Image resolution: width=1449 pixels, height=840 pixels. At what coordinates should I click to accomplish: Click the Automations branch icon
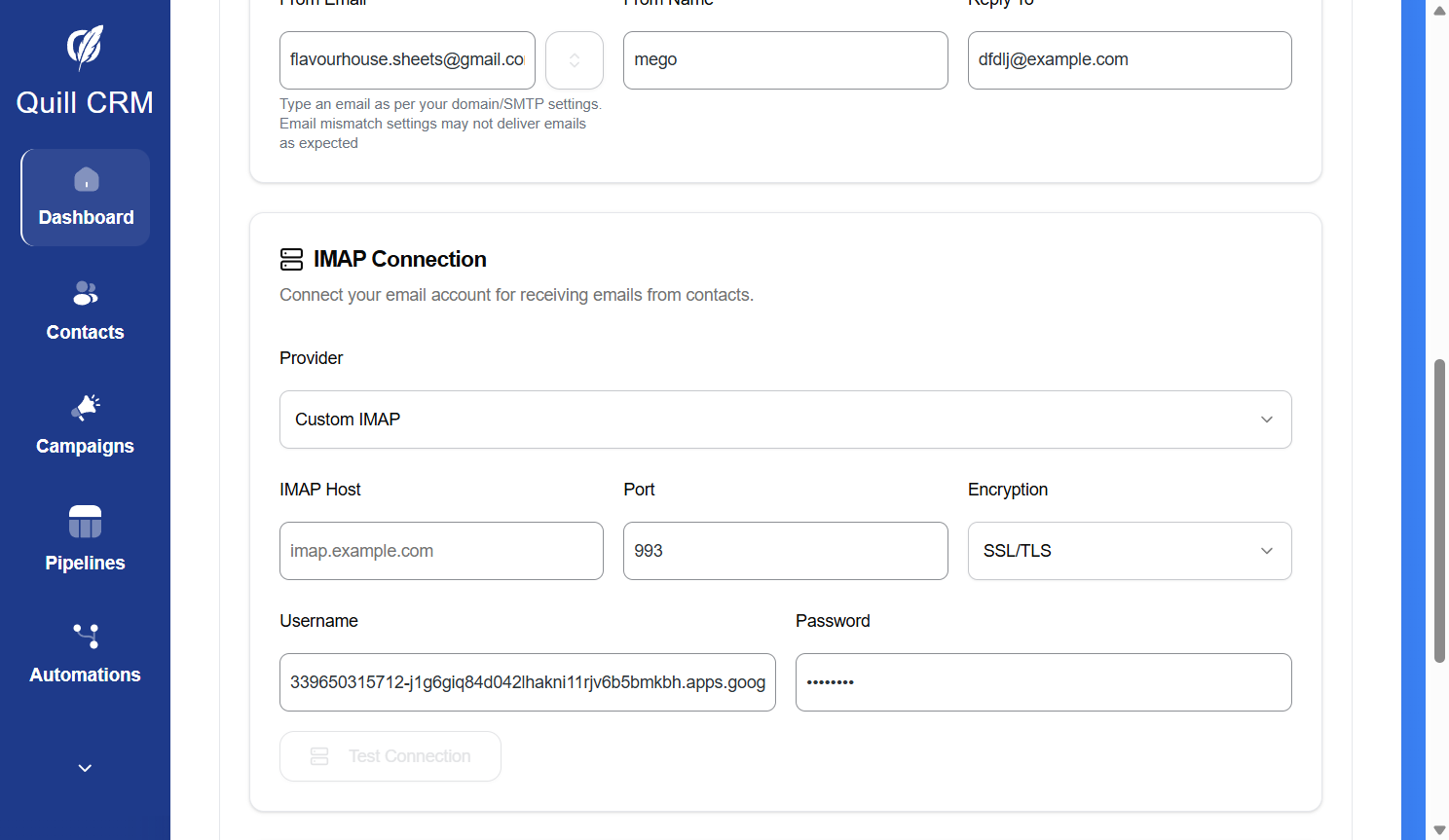[85, 636]
